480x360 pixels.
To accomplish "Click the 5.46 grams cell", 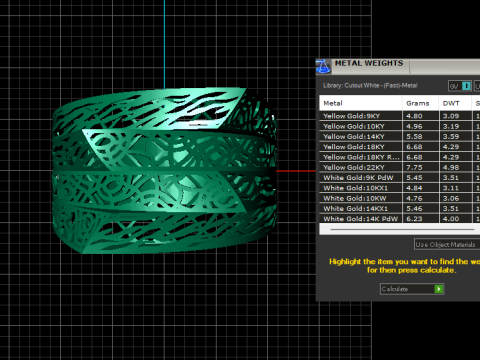I will point(420,209).
